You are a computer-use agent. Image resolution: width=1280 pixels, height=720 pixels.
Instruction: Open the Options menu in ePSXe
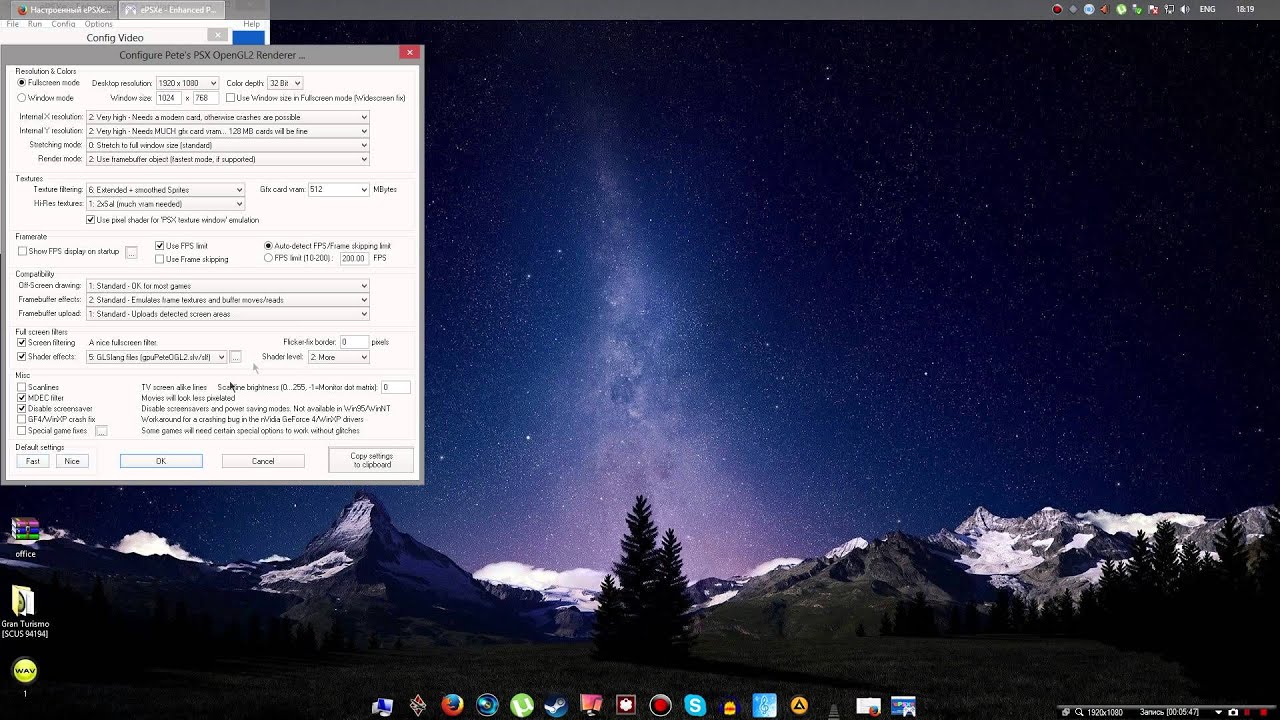[x=98, y=24]
